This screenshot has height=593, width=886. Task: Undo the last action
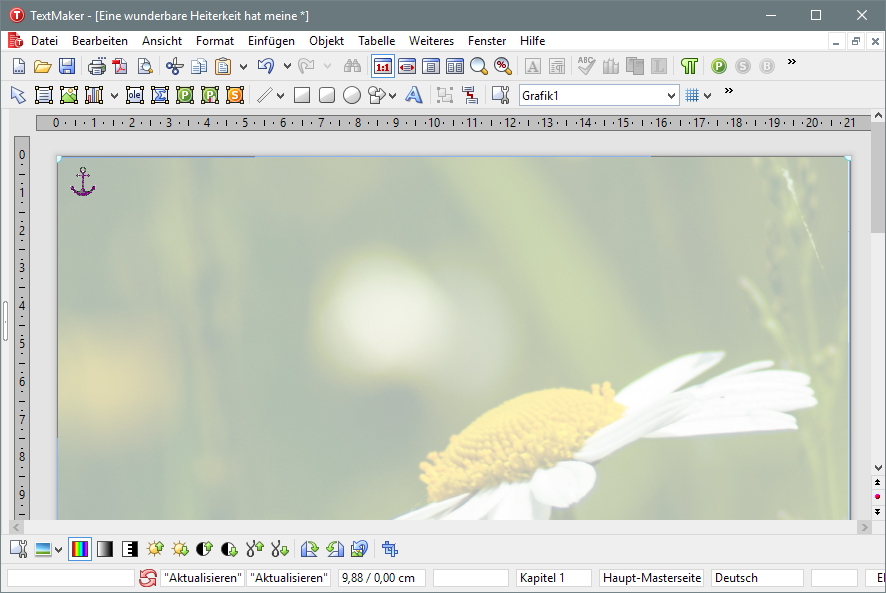click(266, 66)
